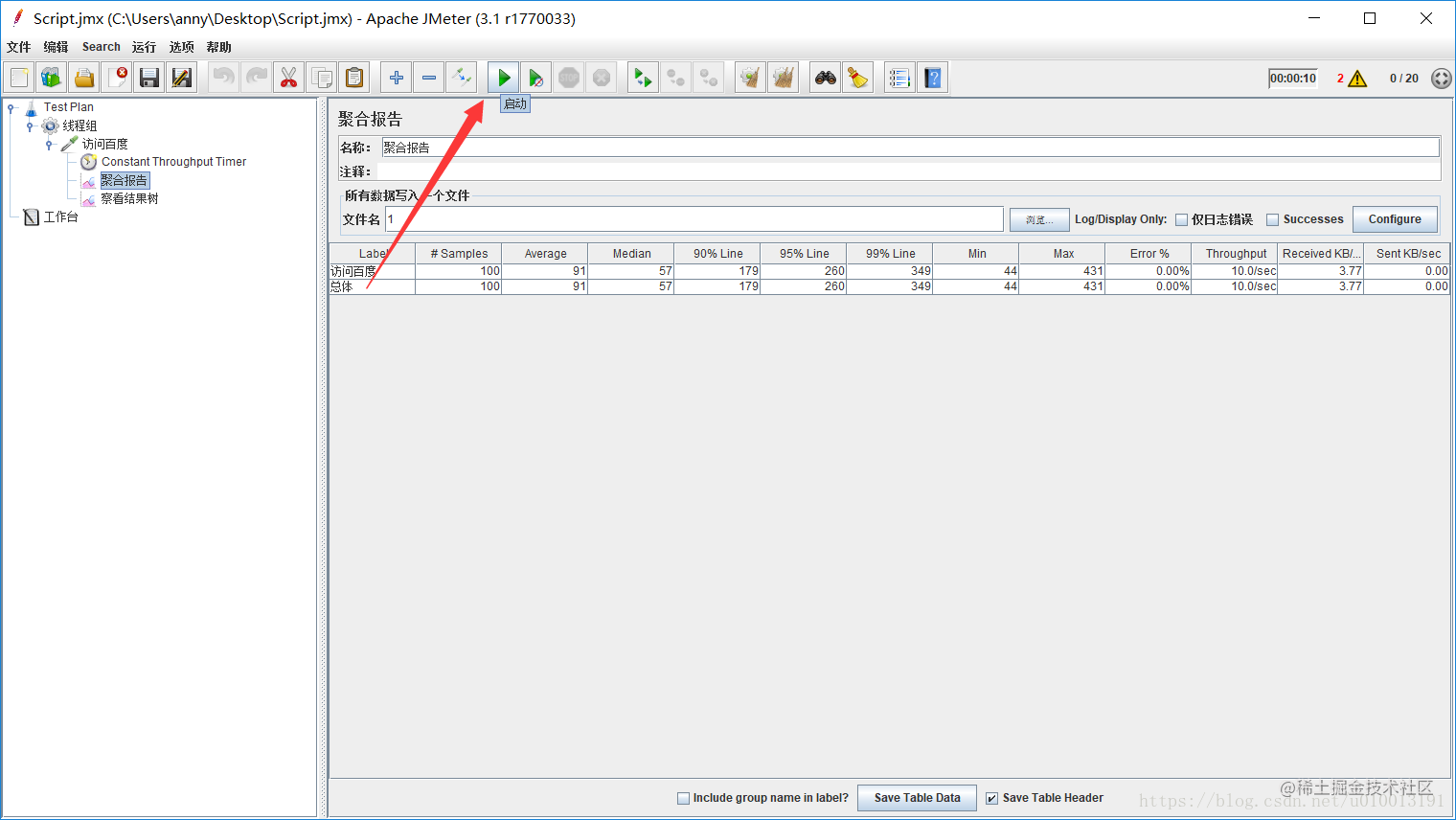Image resolution: width=1456 pixels, height=820 pixels.
Task: Collapse all nodes with the minus icon
Action: (x=429, y=78)
